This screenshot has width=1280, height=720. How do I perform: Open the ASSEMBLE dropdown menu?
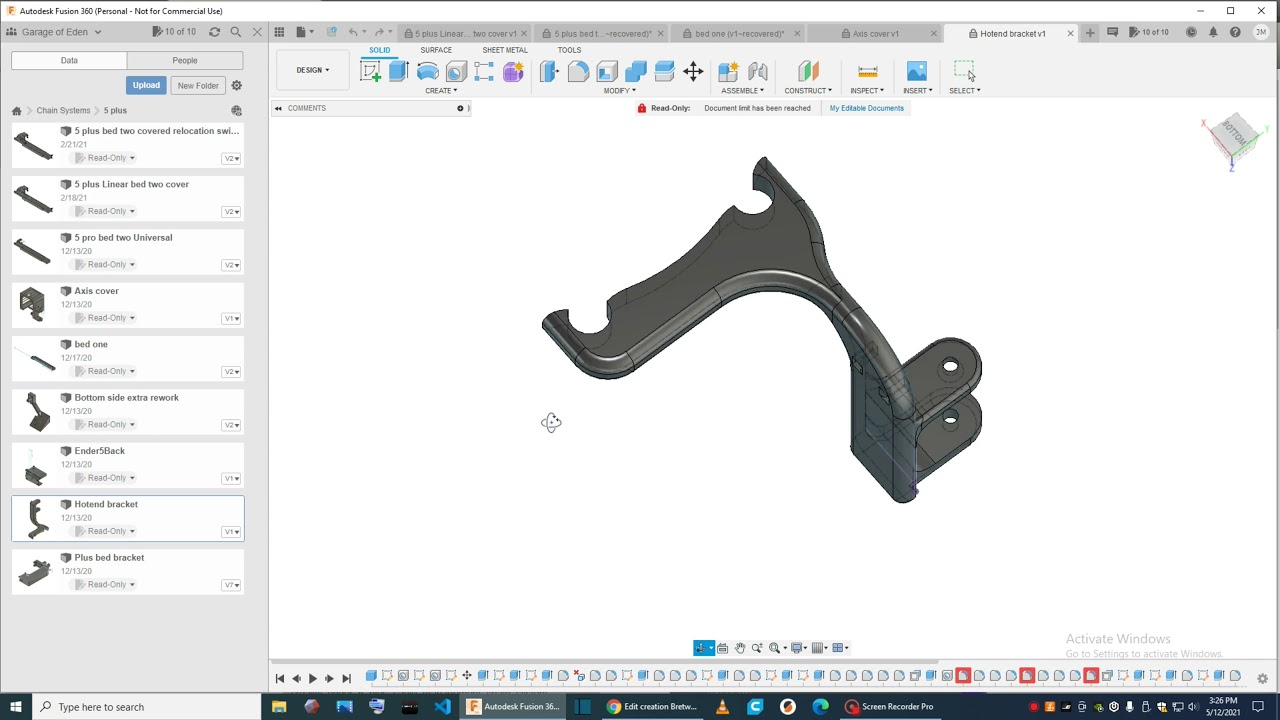tap(743, 91)
